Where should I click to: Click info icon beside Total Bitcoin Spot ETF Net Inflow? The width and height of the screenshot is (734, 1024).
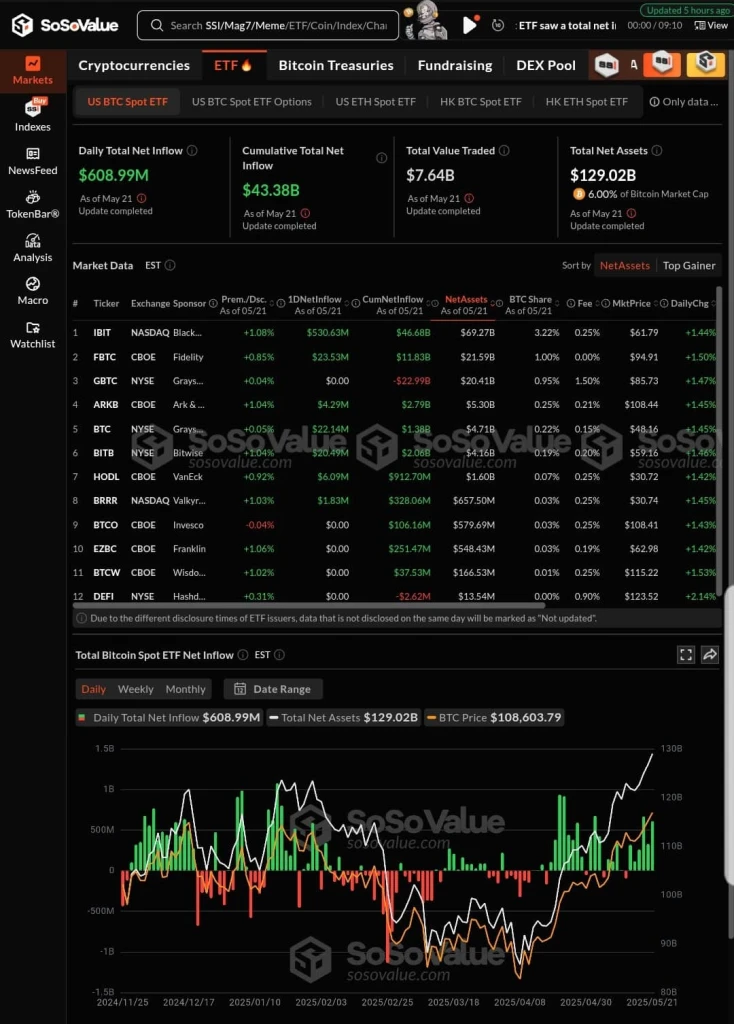243,654
